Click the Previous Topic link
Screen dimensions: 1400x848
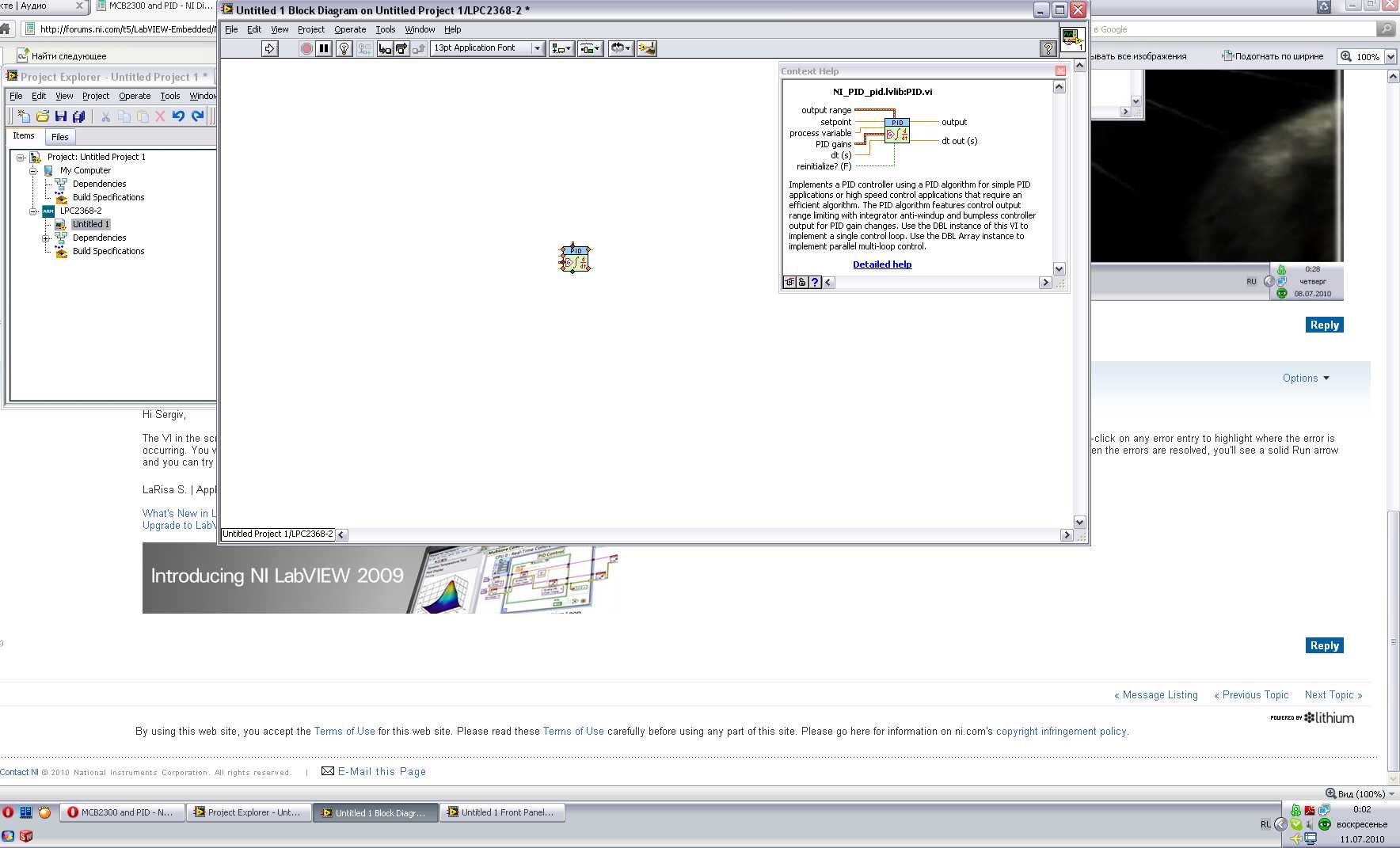pyautogui.click(x=1251, y=695)
